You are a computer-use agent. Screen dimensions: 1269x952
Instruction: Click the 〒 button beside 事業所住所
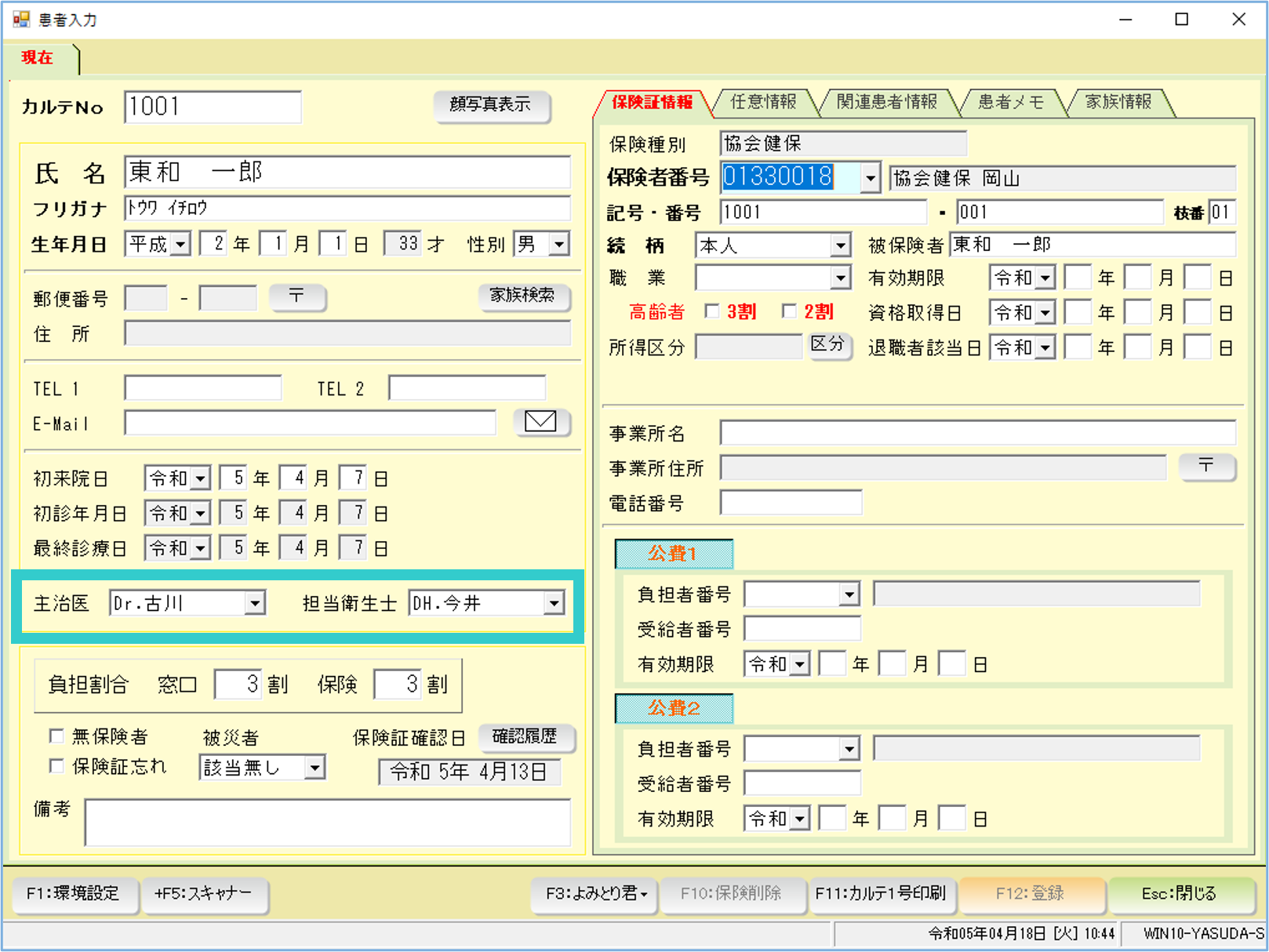[1206, 467]
